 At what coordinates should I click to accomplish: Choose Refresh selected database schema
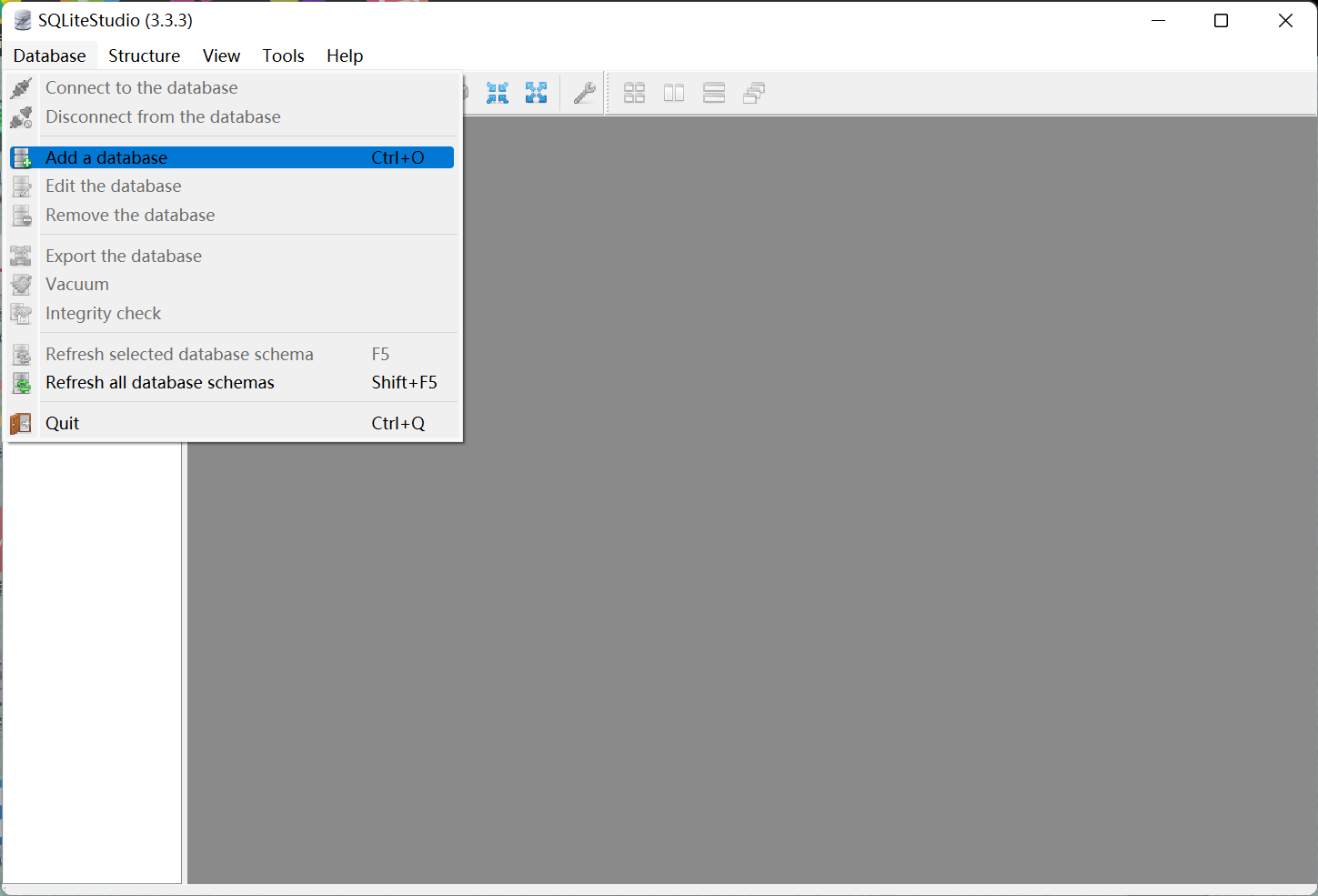(232, 354)
